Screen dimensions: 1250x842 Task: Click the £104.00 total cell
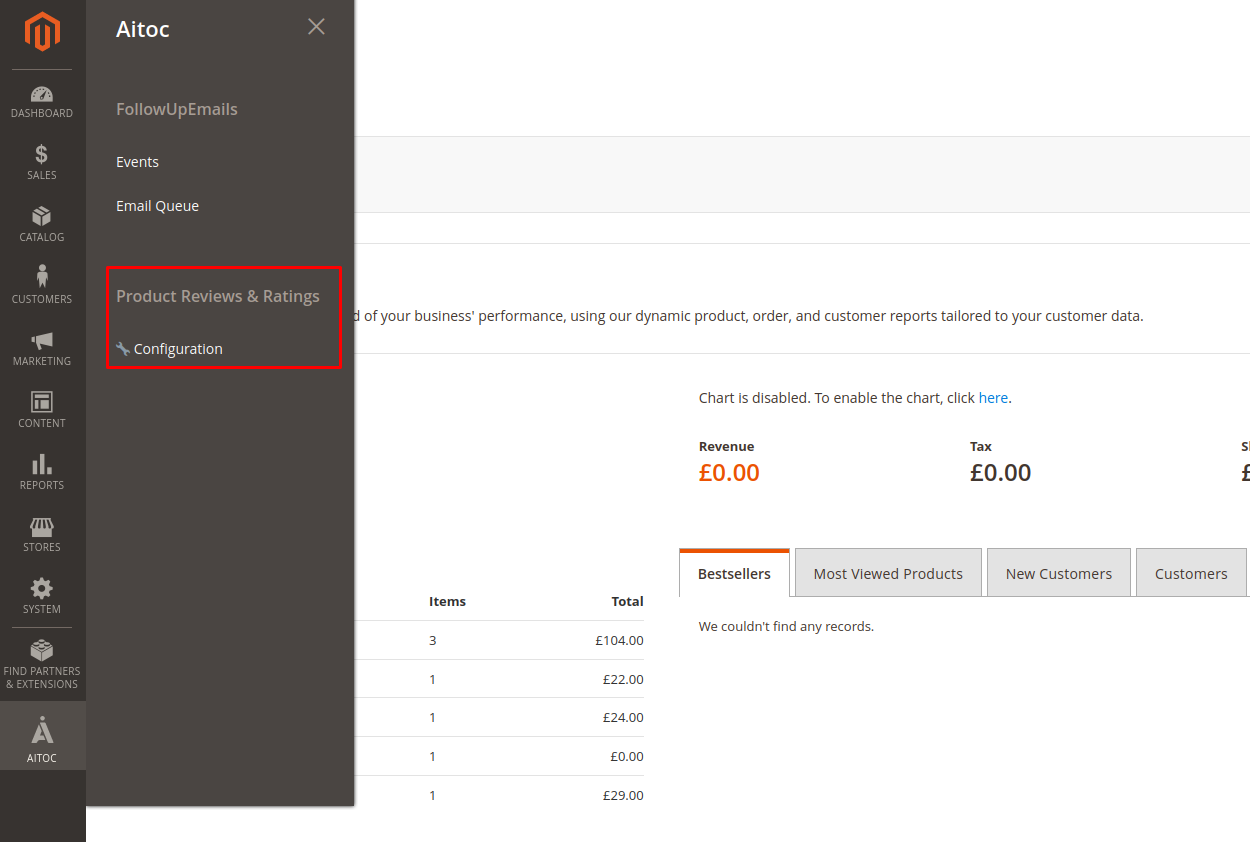619,640
